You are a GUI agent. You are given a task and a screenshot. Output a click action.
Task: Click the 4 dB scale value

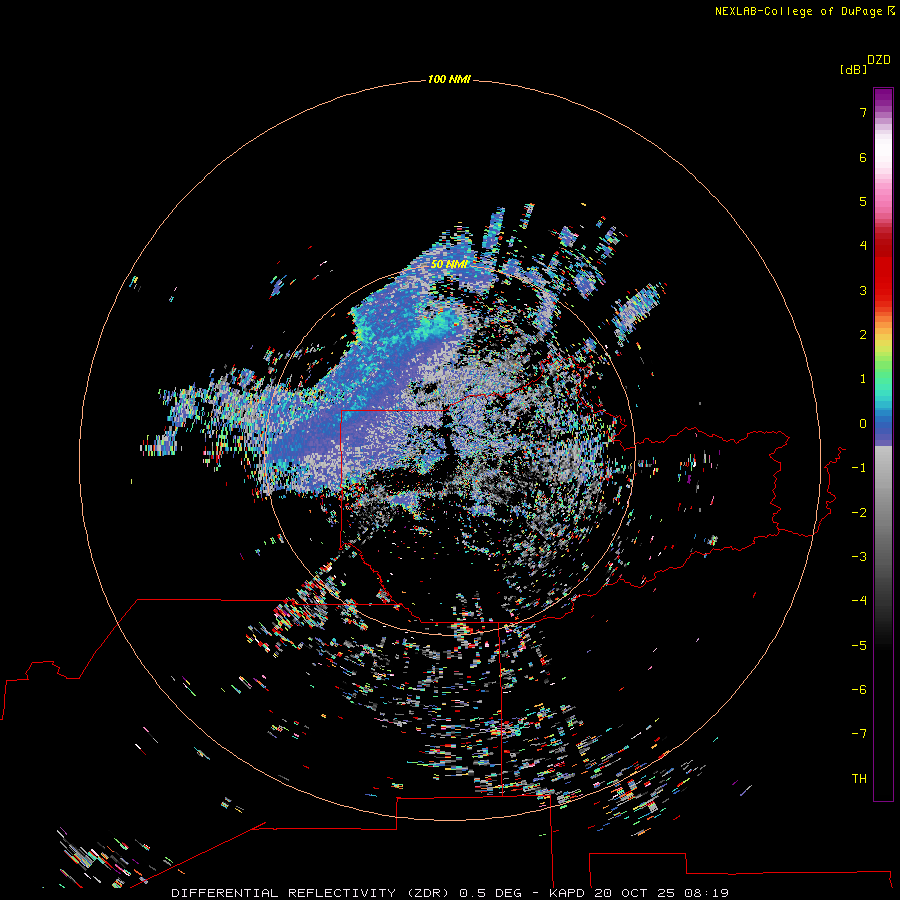(x=863, y=246)
